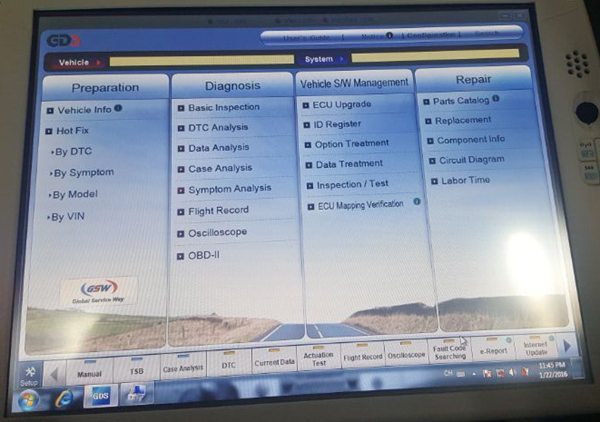Open Parts Catalog under Repair
The width and height of the screenshot is (600, 422).
point(461,101)
